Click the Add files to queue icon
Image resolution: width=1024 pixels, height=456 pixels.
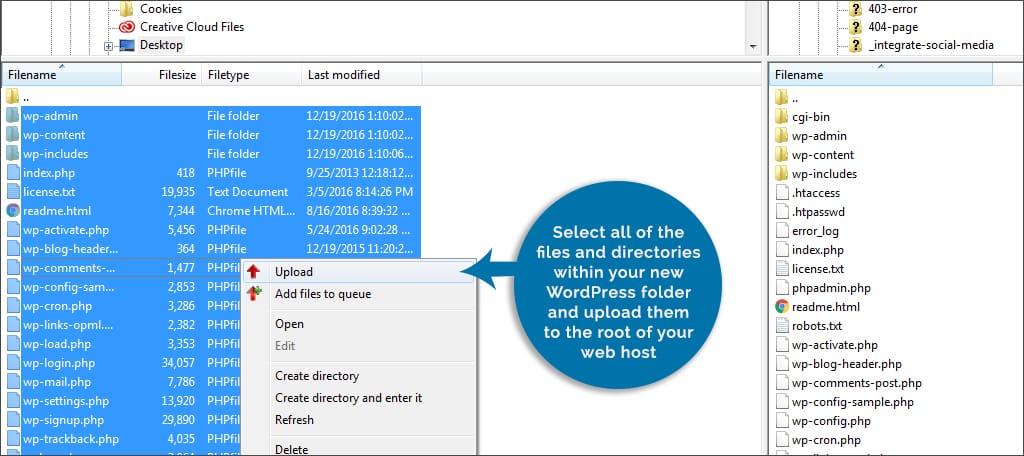click(253, 293)
